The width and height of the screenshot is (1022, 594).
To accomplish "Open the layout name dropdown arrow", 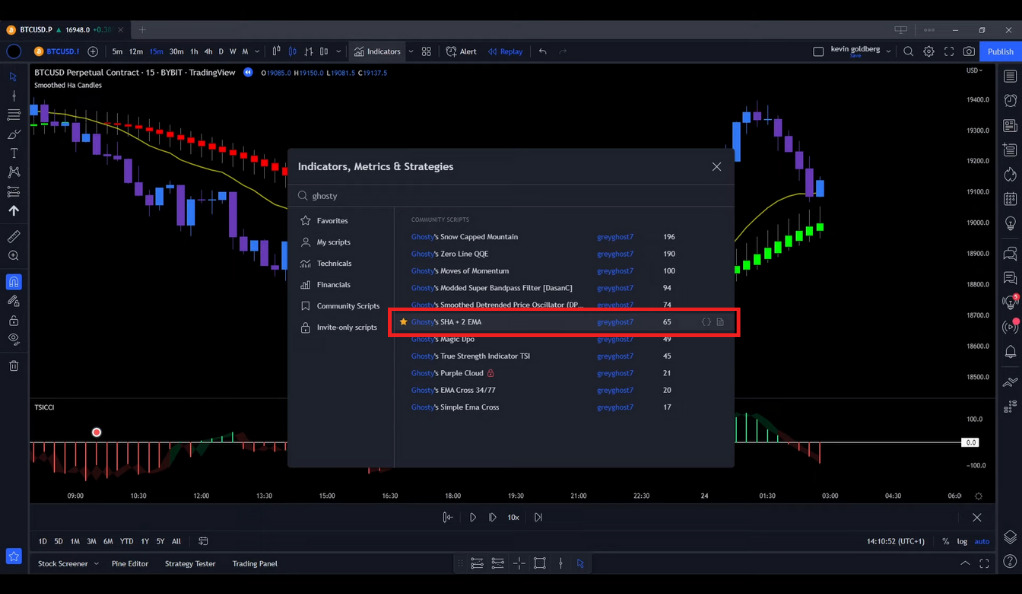I will click(888, 52).
